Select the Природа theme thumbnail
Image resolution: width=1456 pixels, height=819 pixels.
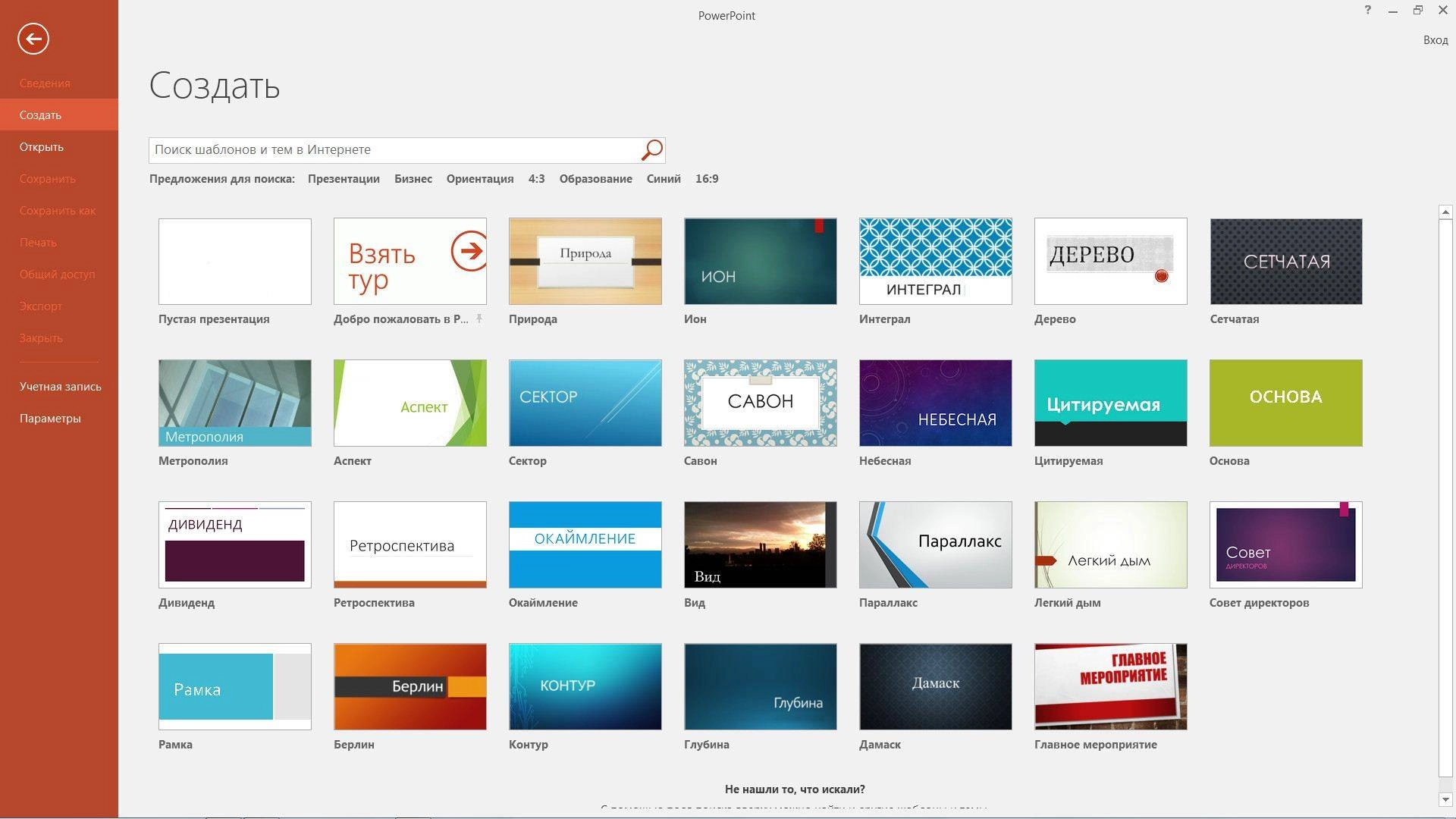(x=585, y=262)
